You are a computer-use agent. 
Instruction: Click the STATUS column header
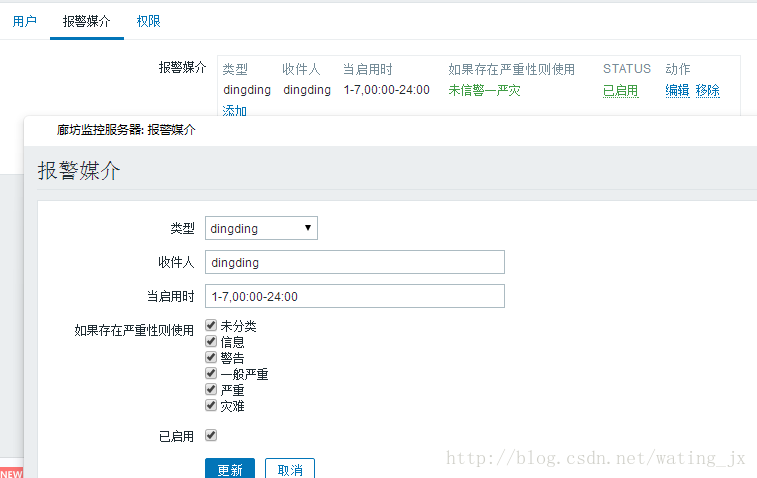(x=627, y=69)
